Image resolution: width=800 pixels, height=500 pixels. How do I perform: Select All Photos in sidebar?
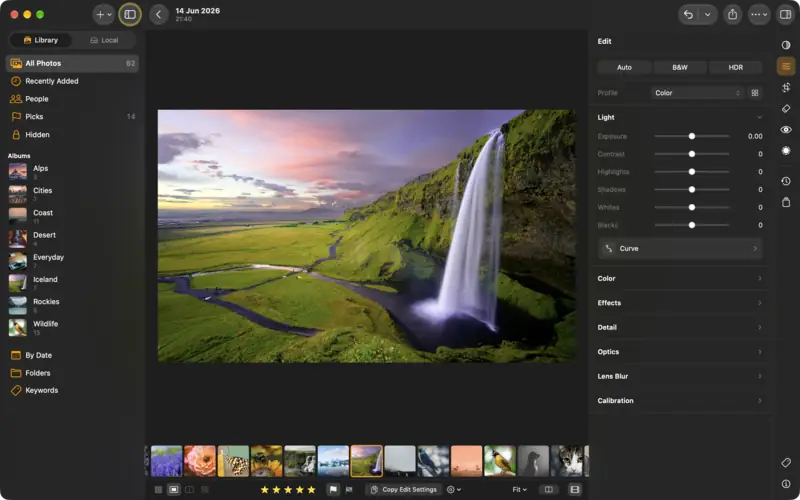pos(72,63)
